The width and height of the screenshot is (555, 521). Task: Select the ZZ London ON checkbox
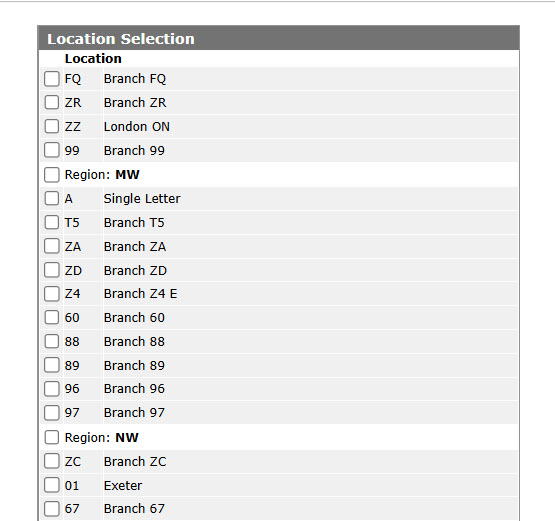[x=52, y=126]
